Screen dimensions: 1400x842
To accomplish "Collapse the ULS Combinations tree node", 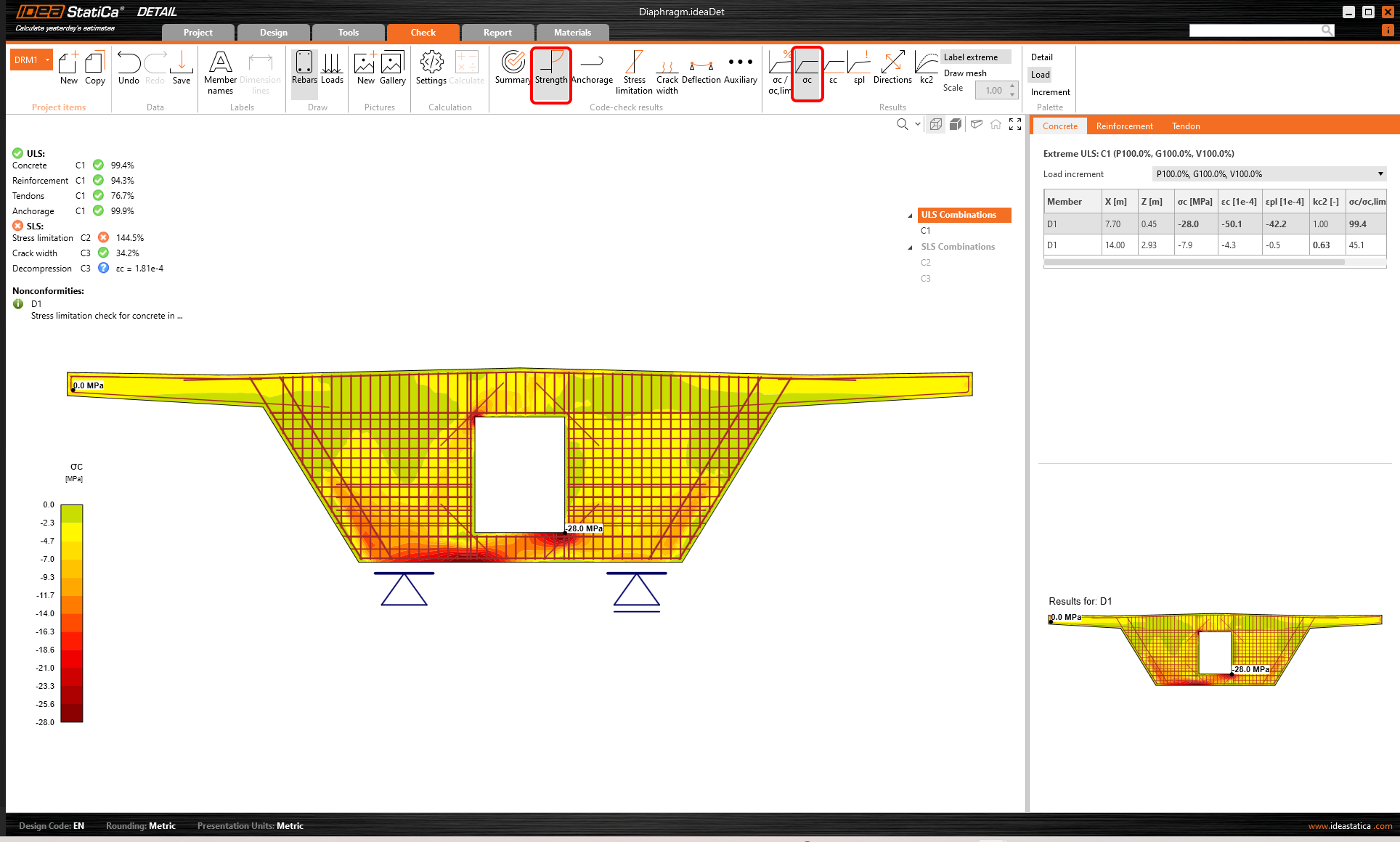I will click(x=910, y=216).
